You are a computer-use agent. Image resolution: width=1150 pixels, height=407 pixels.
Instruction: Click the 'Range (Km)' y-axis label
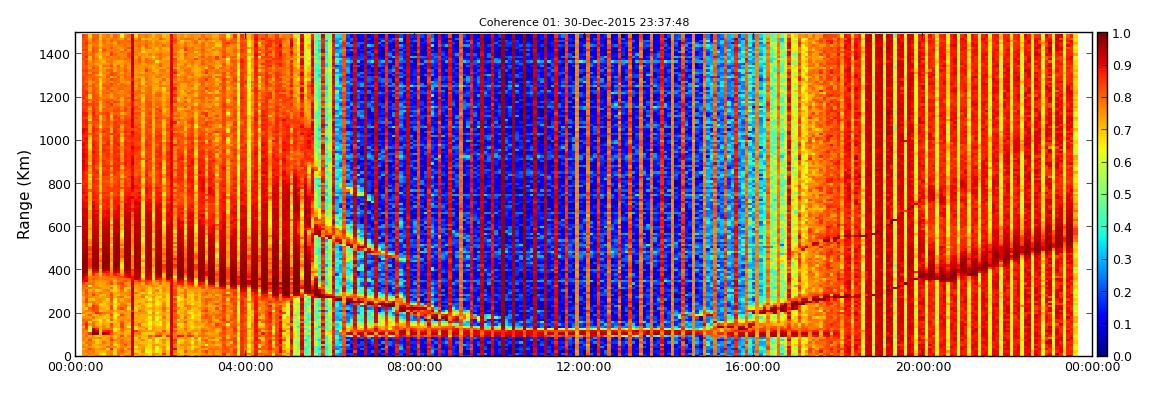click(23, 194)
